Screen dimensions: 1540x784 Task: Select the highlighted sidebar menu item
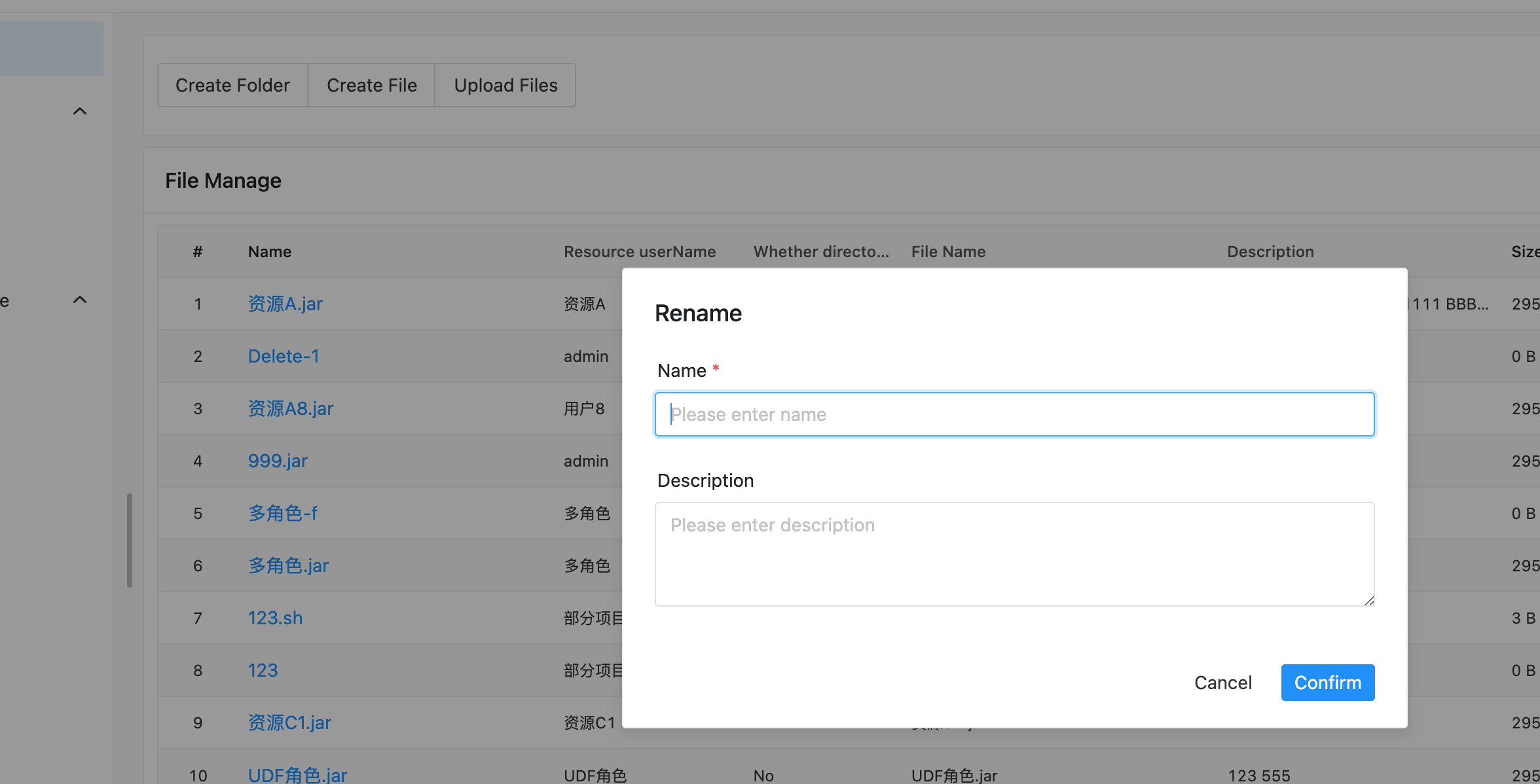coord(51,48)
